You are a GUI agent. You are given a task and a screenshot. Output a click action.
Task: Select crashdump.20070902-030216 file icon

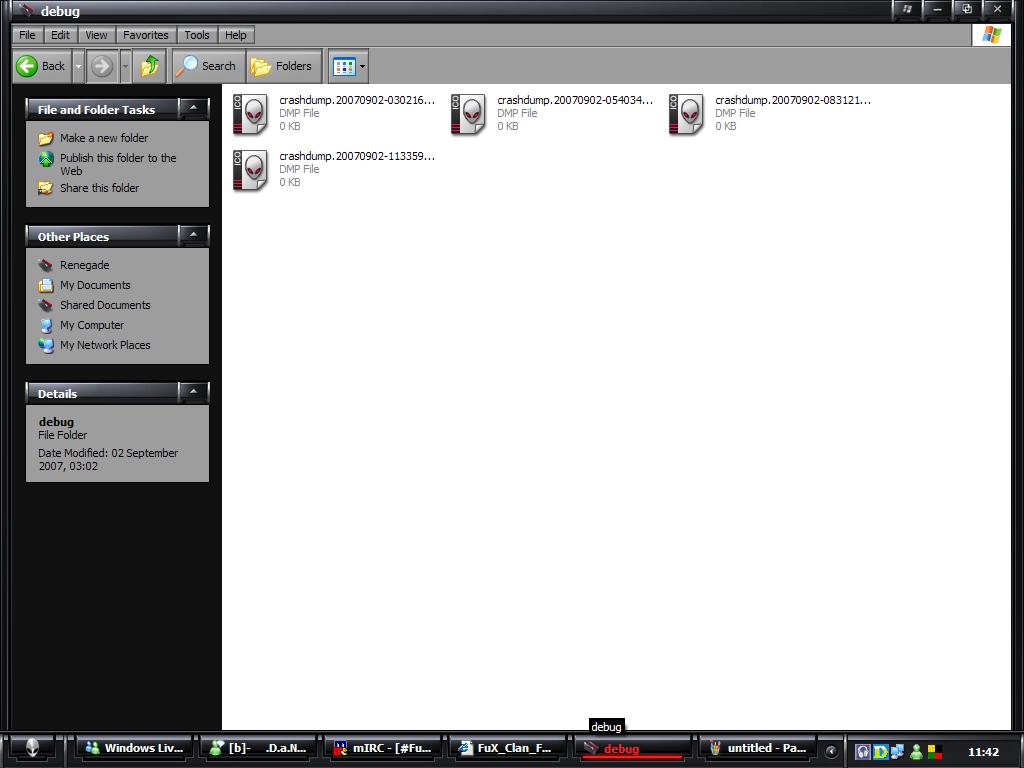point(250,114)
